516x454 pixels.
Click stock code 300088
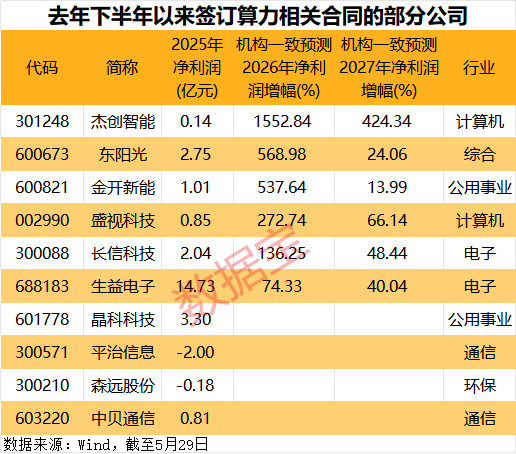coord(42,253)
